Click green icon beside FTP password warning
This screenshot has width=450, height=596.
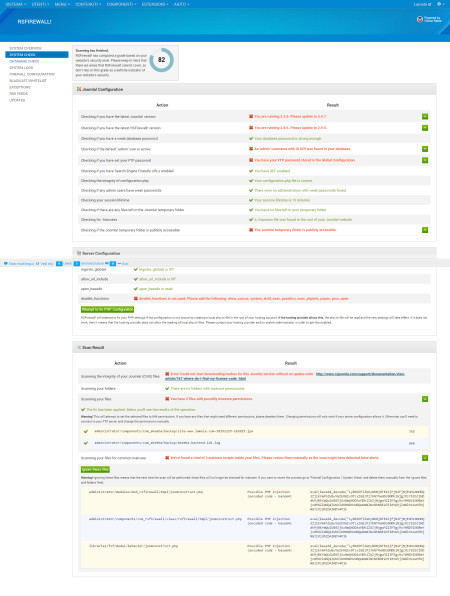[x=425, y=160]
